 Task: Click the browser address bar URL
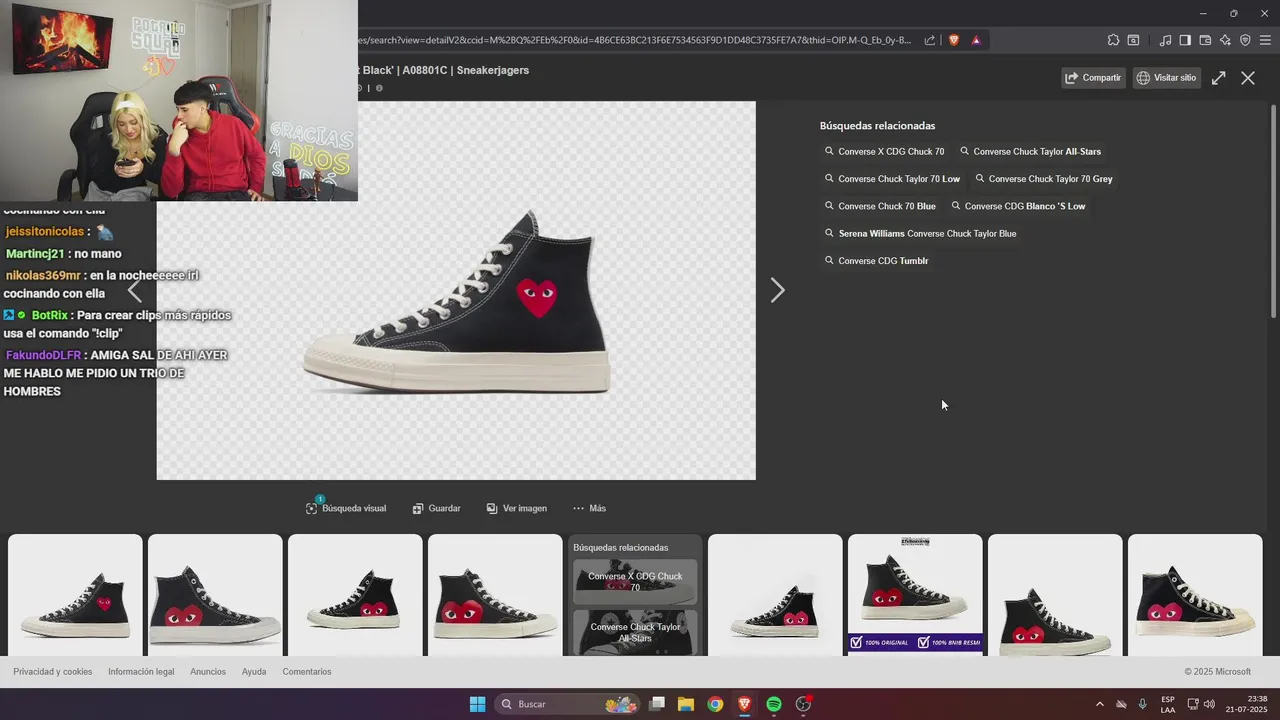point(635,40)
